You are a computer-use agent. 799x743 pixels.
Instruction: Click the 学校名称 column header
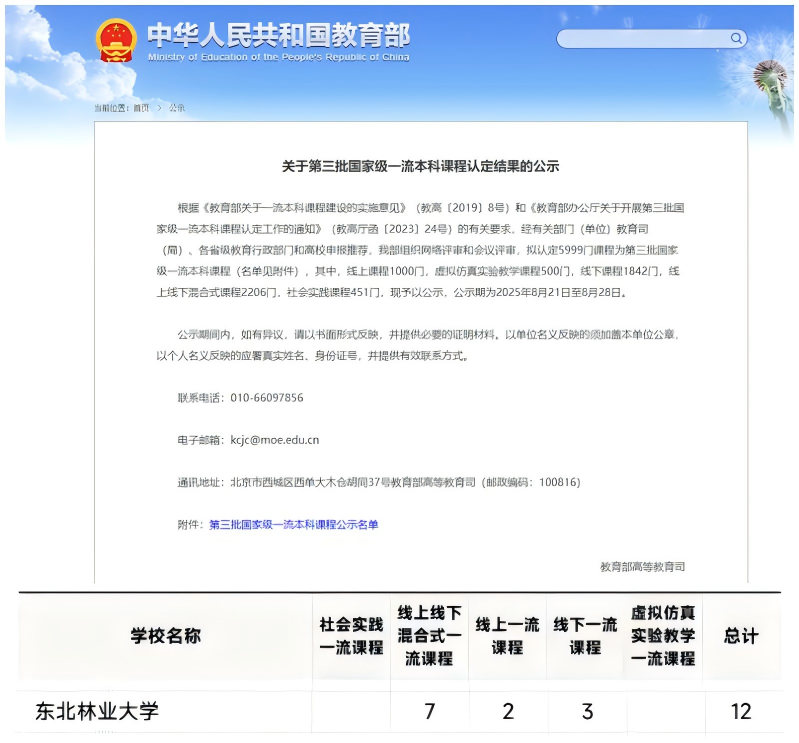pyautogui.click(x=165, y=636)
